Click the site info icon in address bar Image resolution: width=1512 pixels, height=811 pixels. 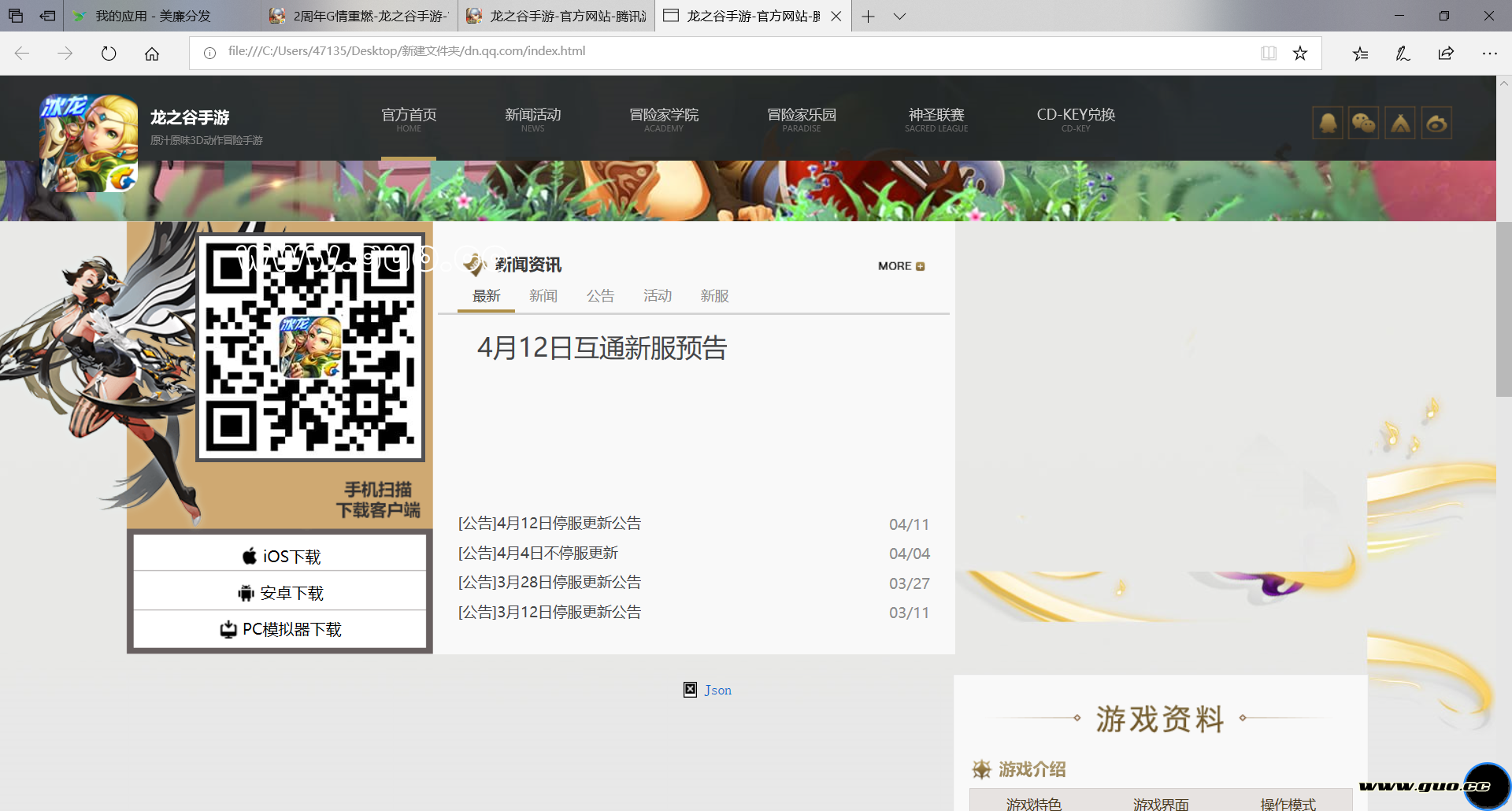[209, 53]
